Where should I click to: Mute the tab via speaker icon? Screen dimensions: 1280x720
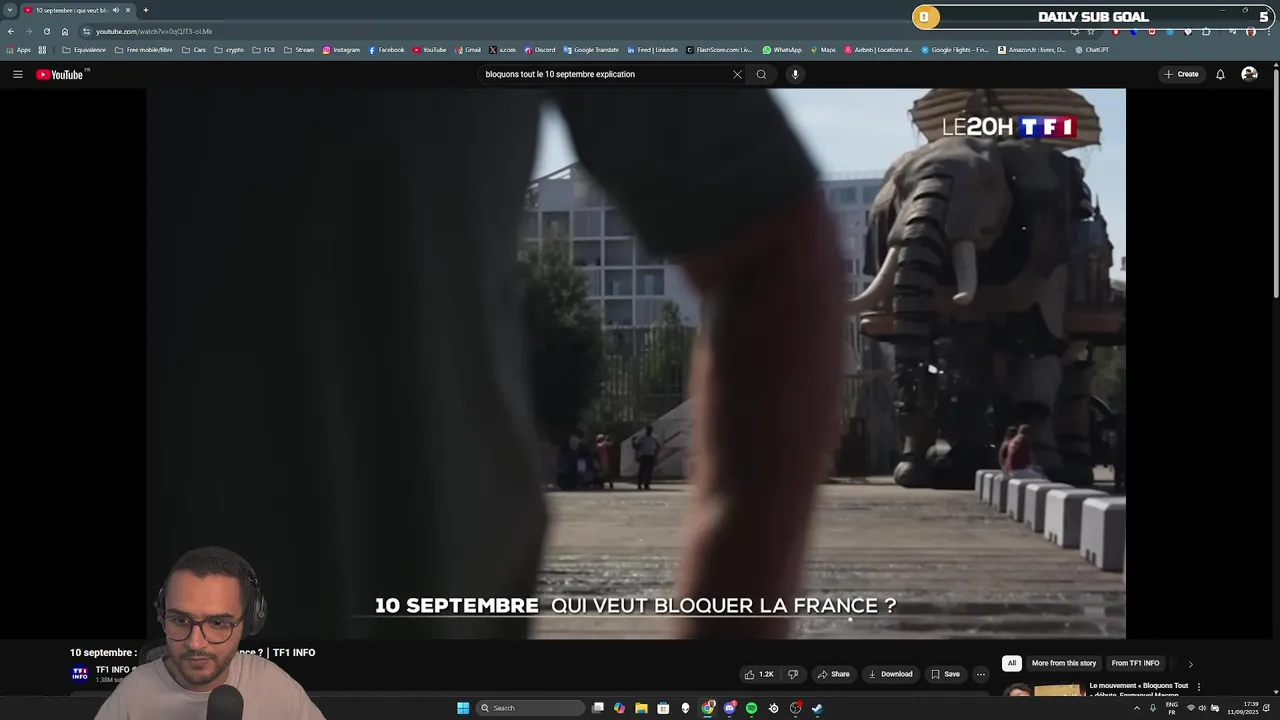coord(116,10)
